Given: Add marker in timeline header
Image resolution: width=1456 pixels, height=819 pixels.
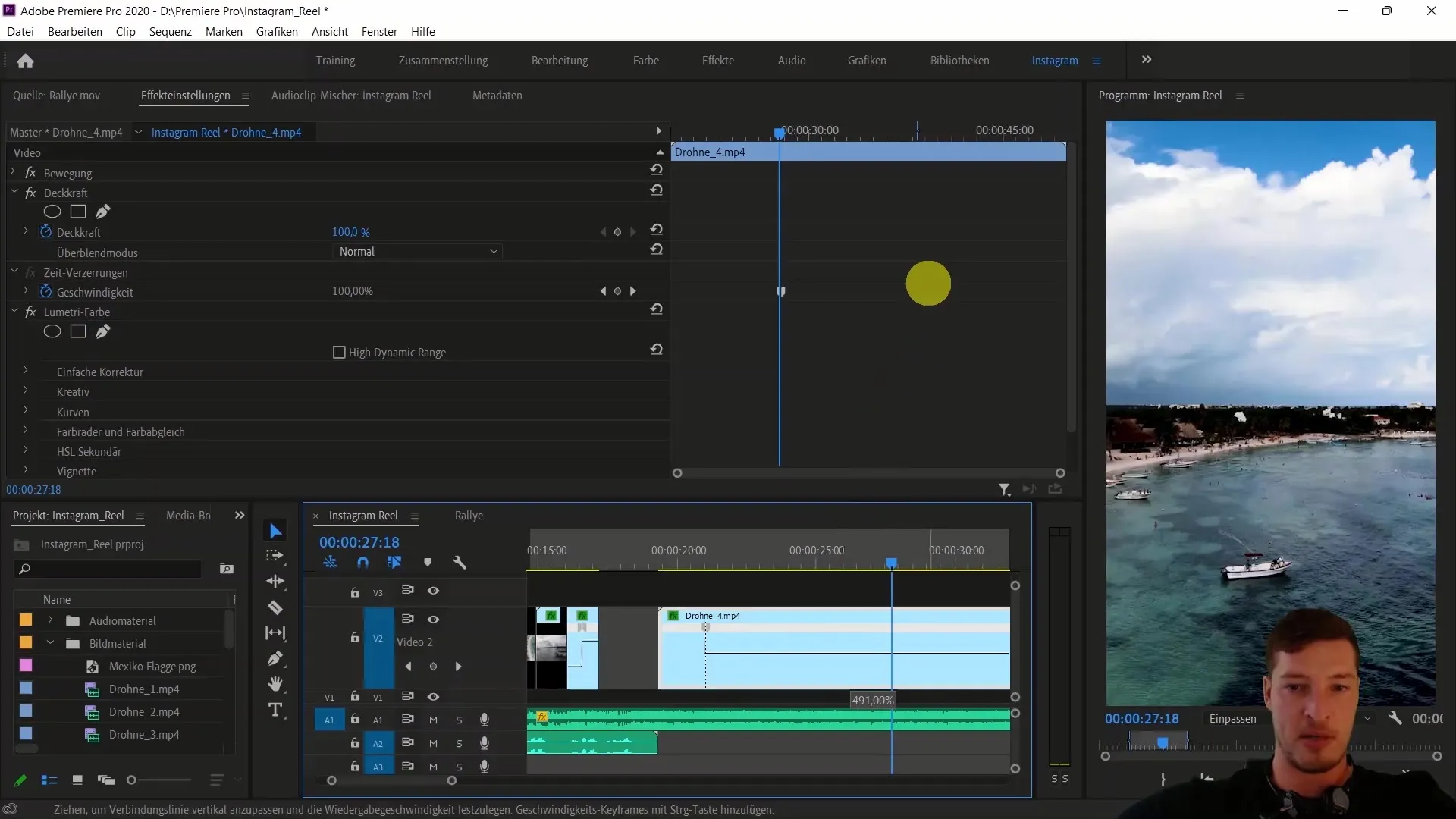Looking at the screenshot, I should (x=427, y=563).
